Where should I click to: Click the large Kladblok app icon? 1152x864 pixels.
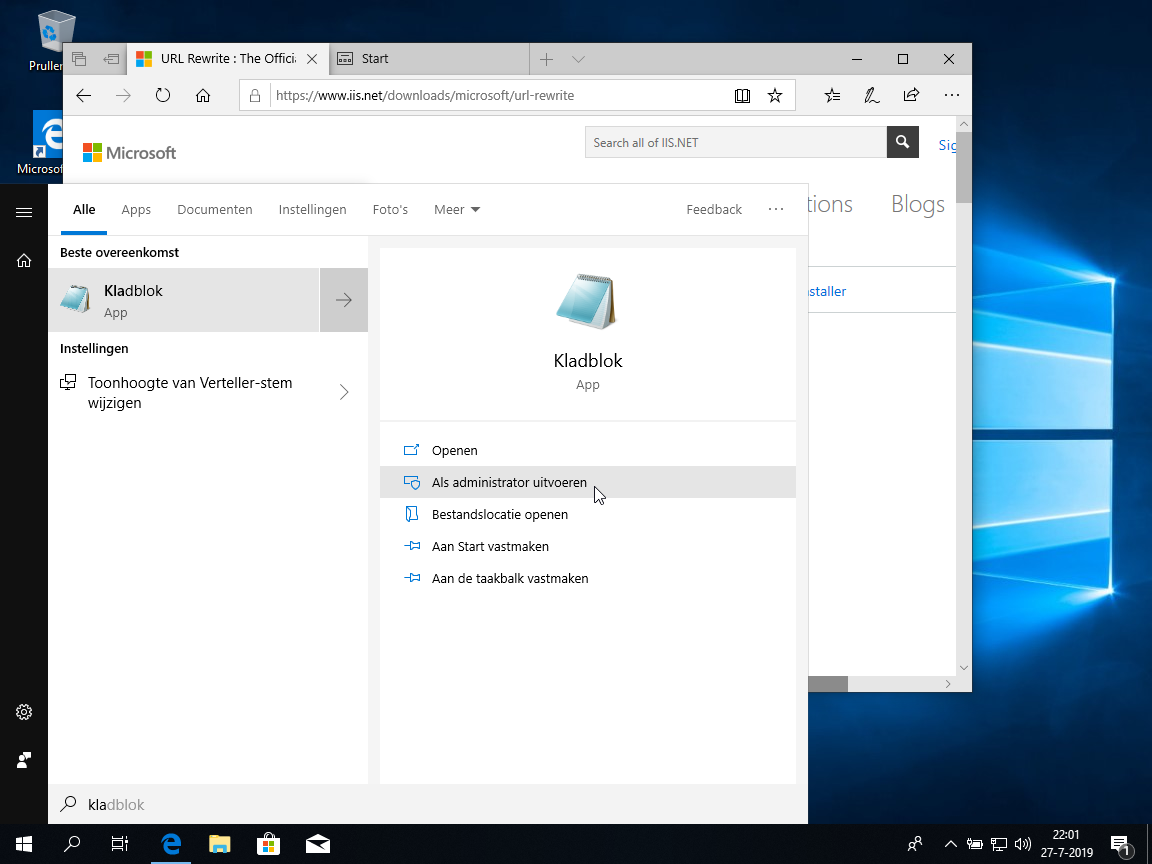click(587, 301)
